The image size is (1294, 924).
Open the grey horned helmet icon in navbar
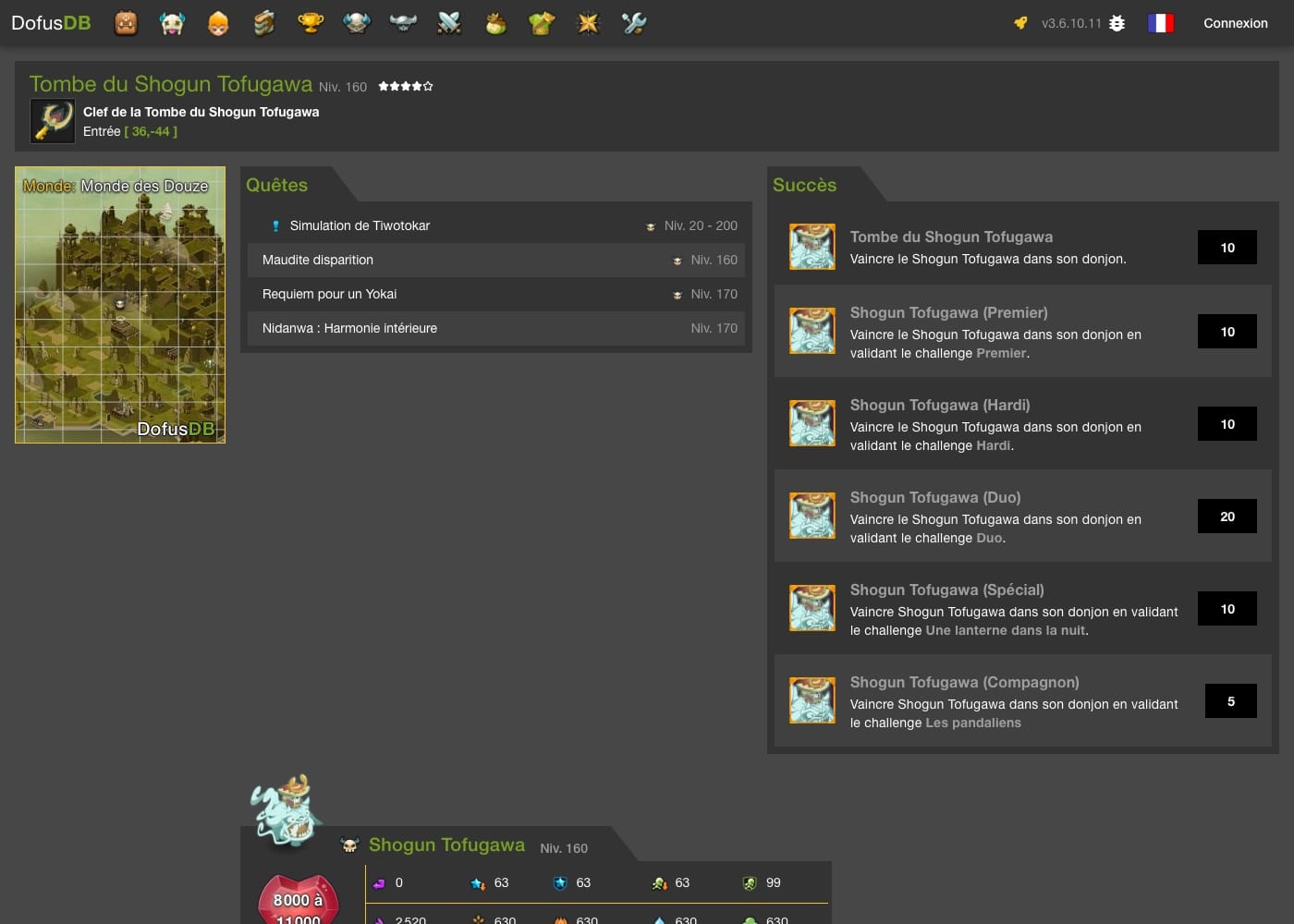403,23
